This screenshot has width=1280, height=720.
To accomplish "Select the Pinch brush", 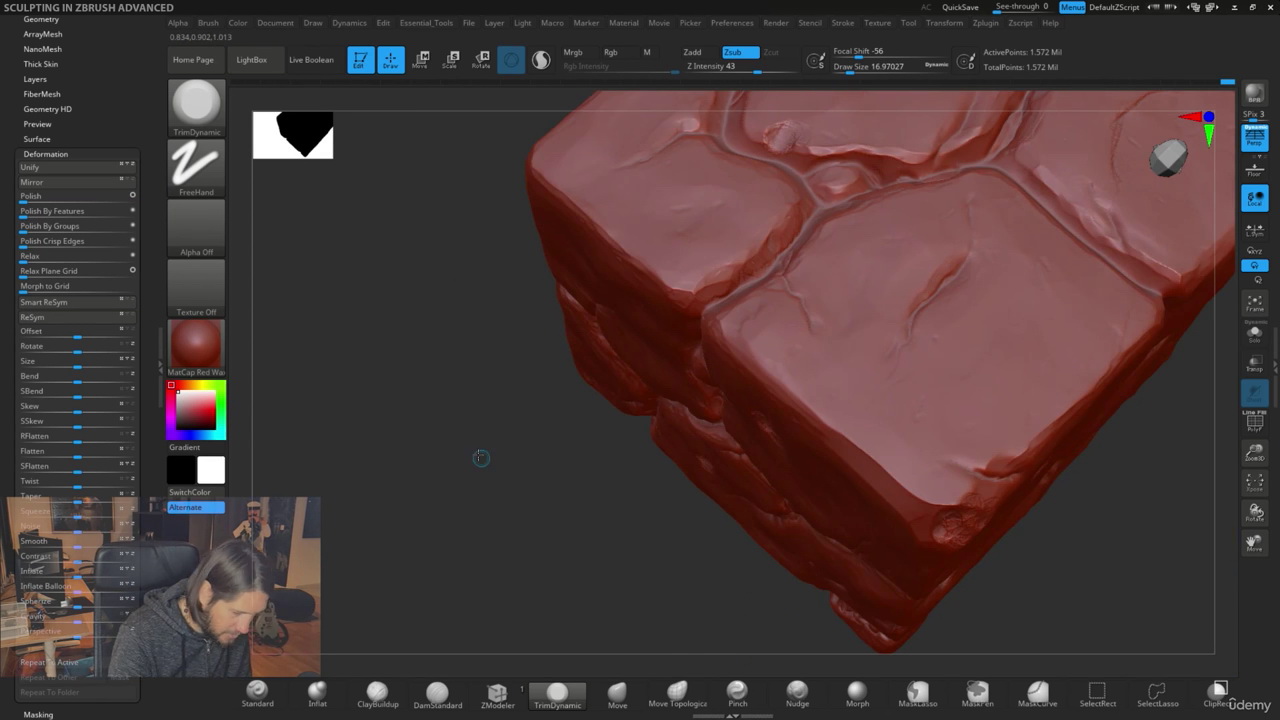I will (737, 695).
